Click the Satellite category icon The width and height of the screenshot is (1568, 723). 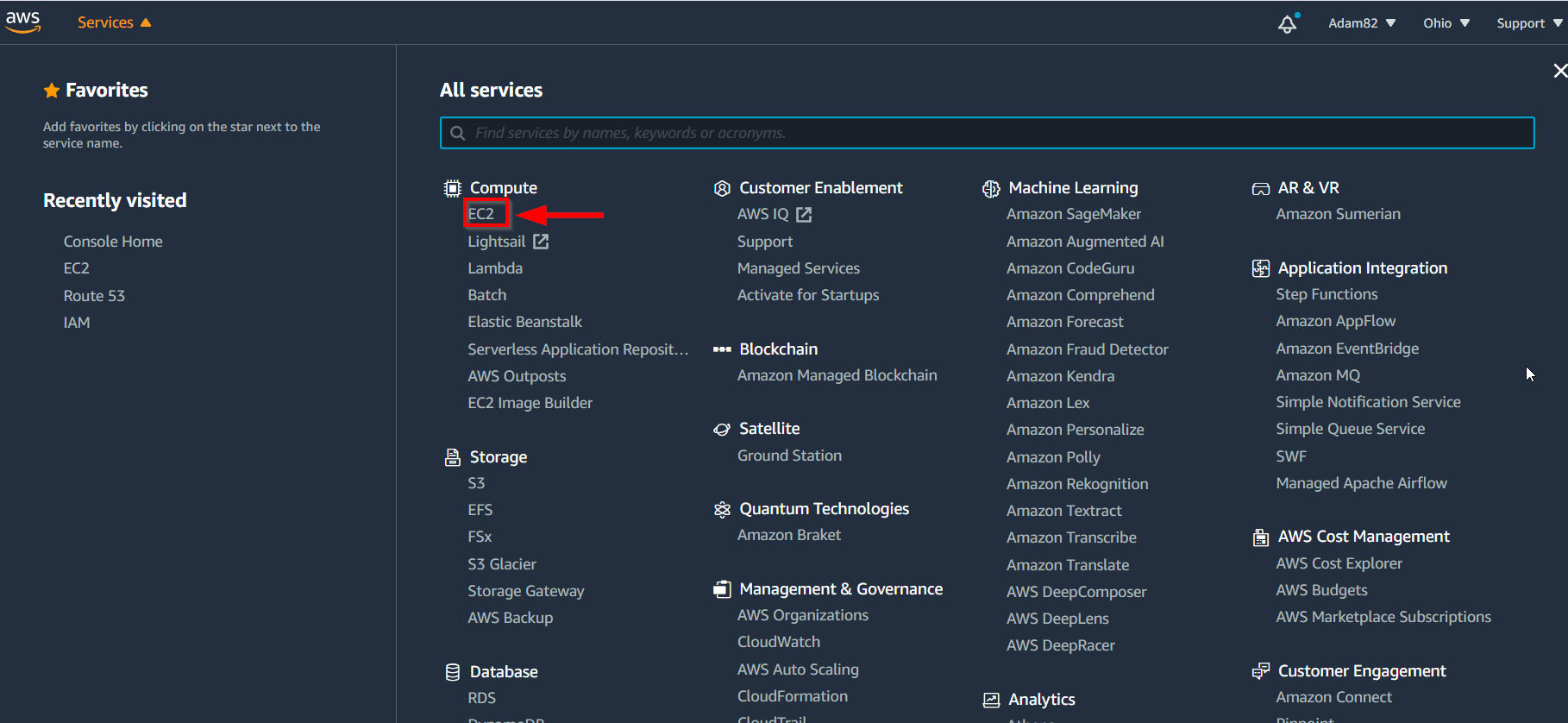coord(722,429)
